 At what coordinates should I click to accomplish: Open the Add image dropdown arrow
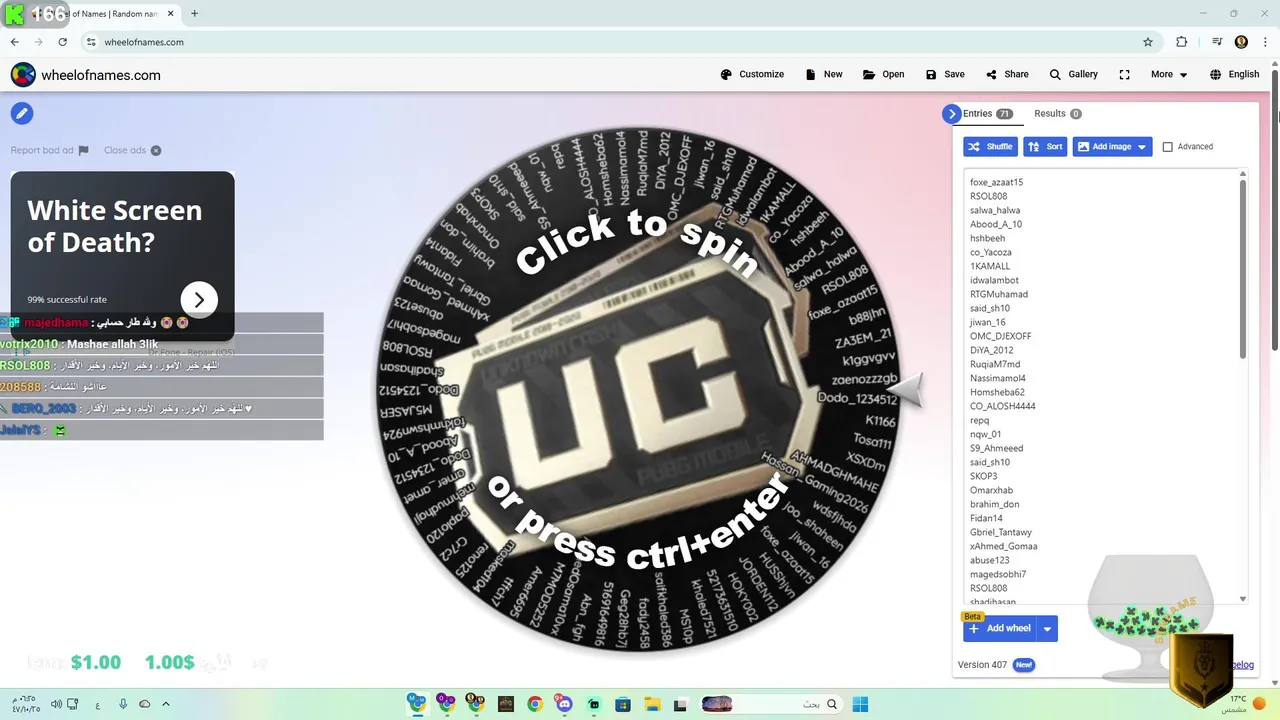click(x=1142, y=146)
